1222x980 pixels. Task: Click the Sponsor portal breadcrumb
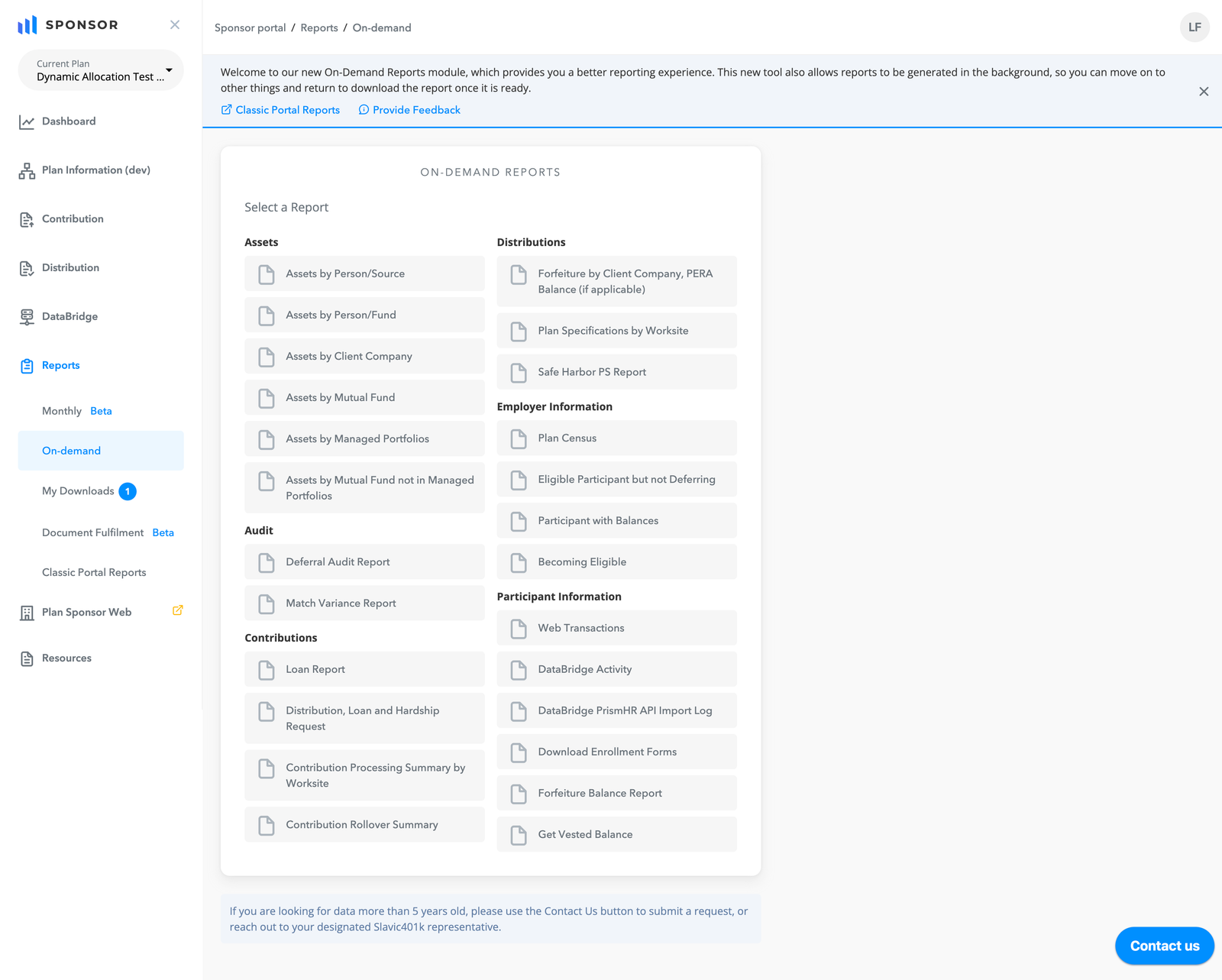250,27
